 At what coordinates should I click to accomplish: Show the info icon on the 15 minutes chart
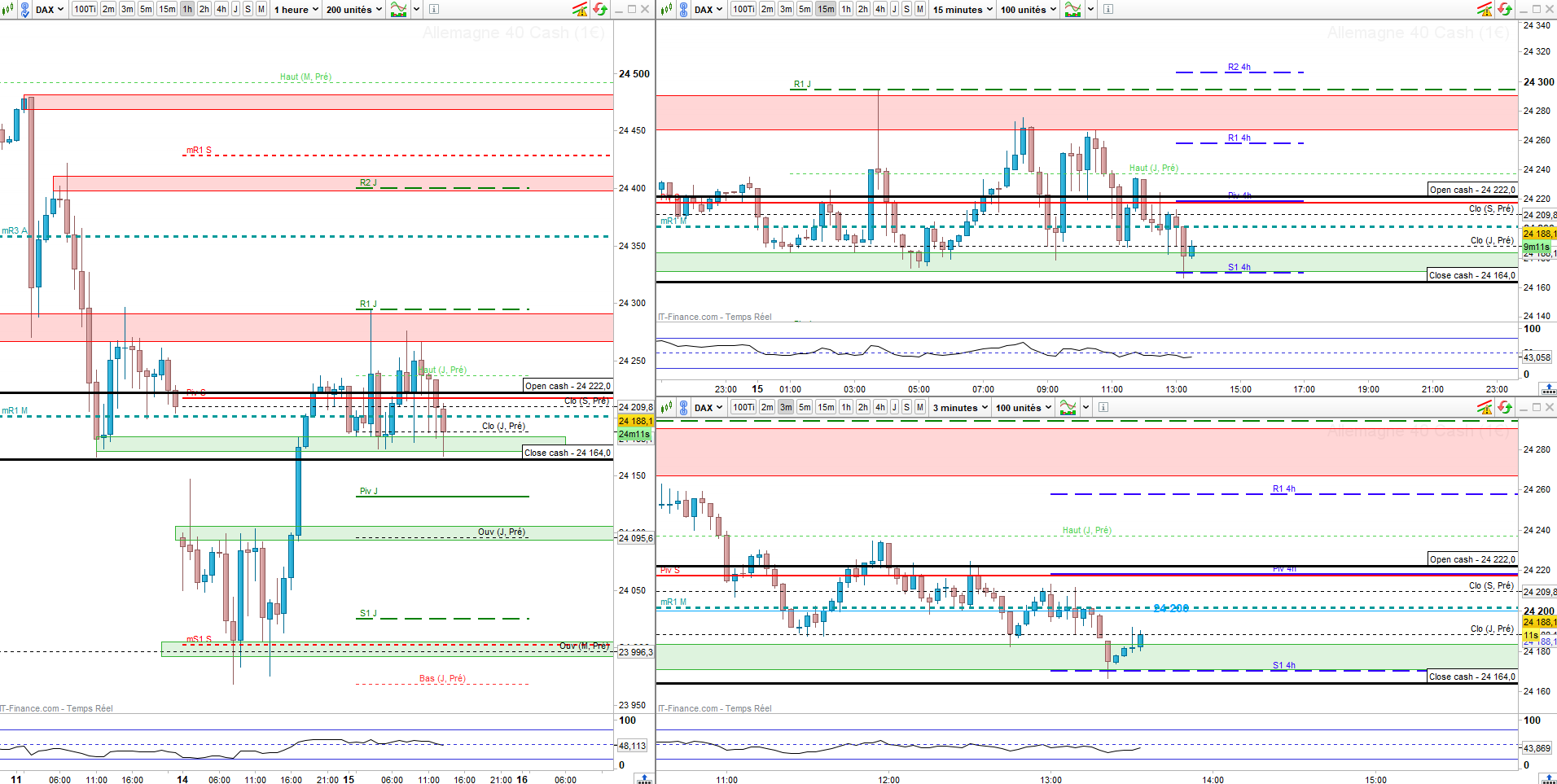[x=1108, y=10]
